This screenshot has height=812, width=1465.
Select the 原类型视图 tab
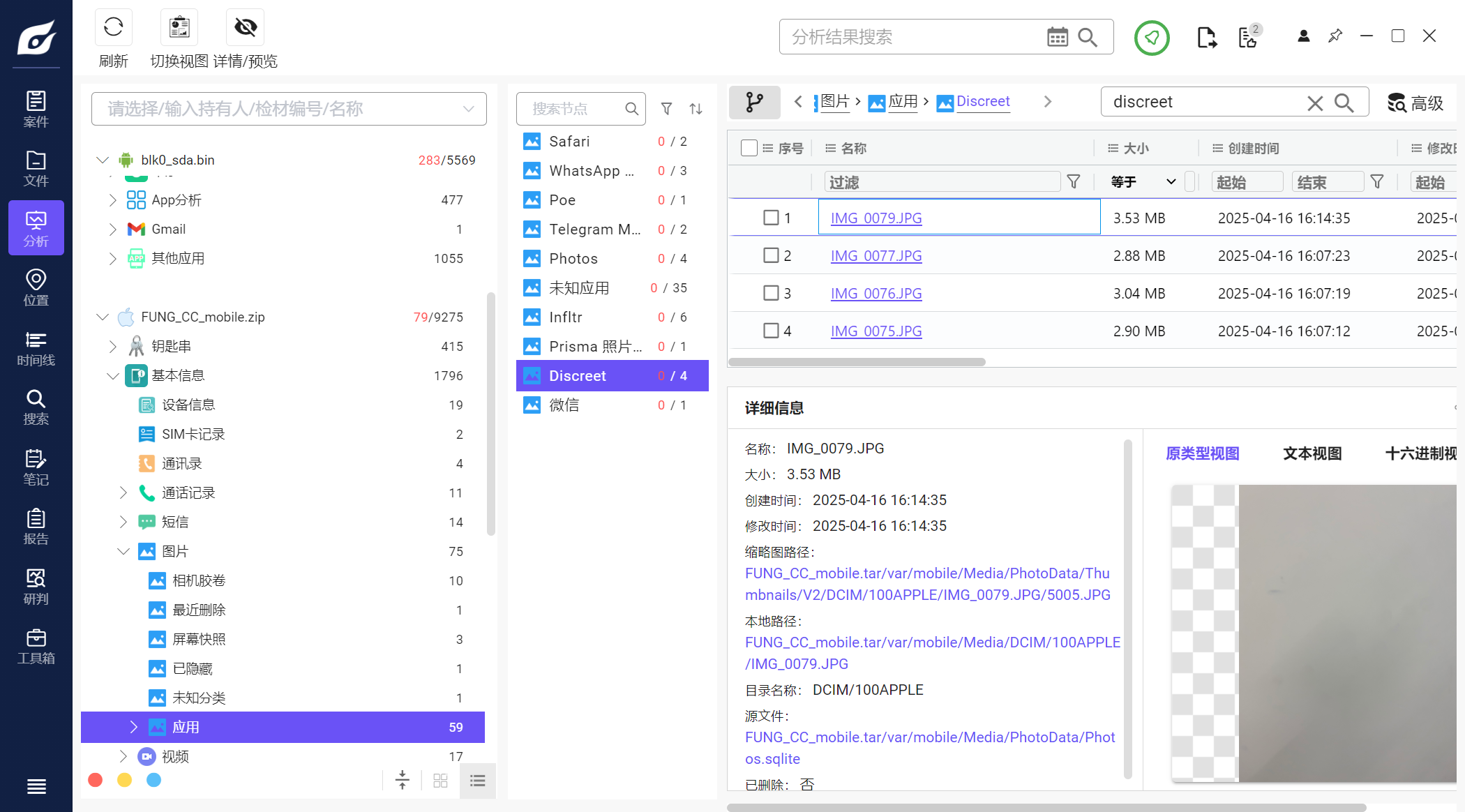[x=1202, y=453]
